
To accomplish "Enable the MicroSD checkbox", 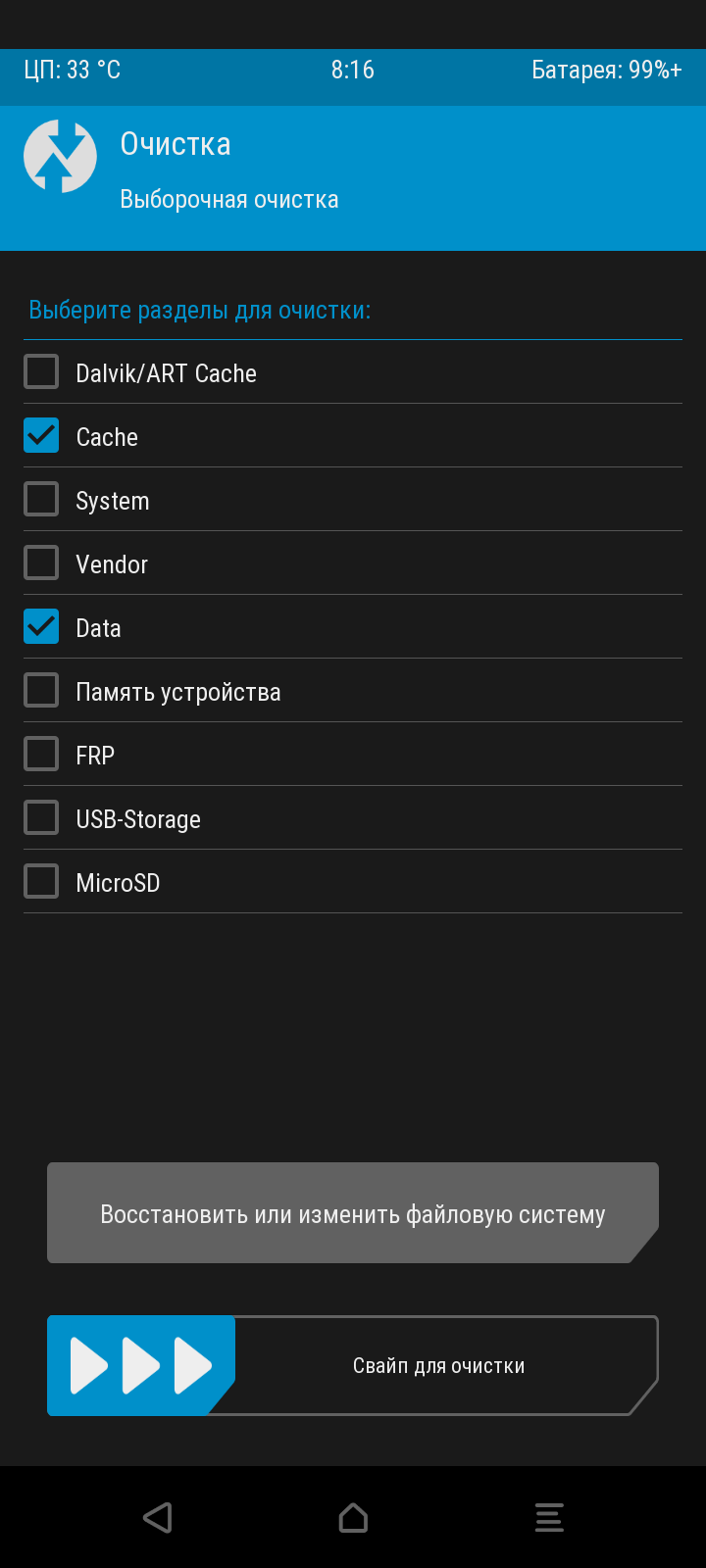I will (x=41, y=882).
